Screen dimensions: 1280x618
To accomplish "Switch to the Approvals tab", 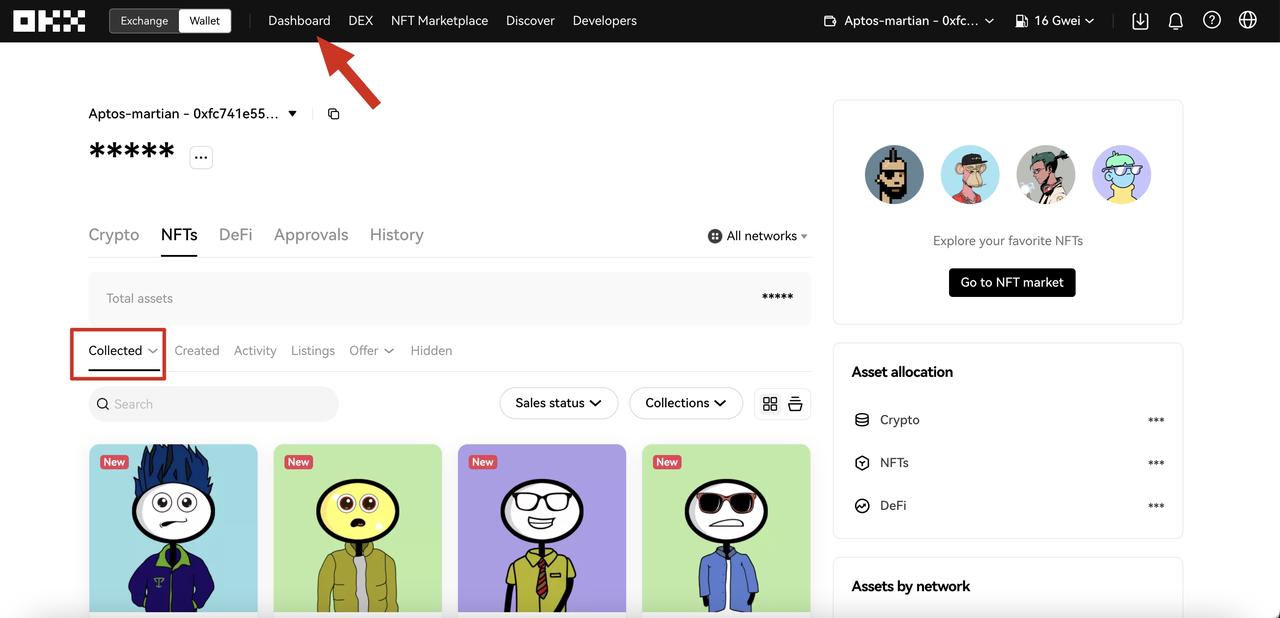I will [x=311, y=235].
